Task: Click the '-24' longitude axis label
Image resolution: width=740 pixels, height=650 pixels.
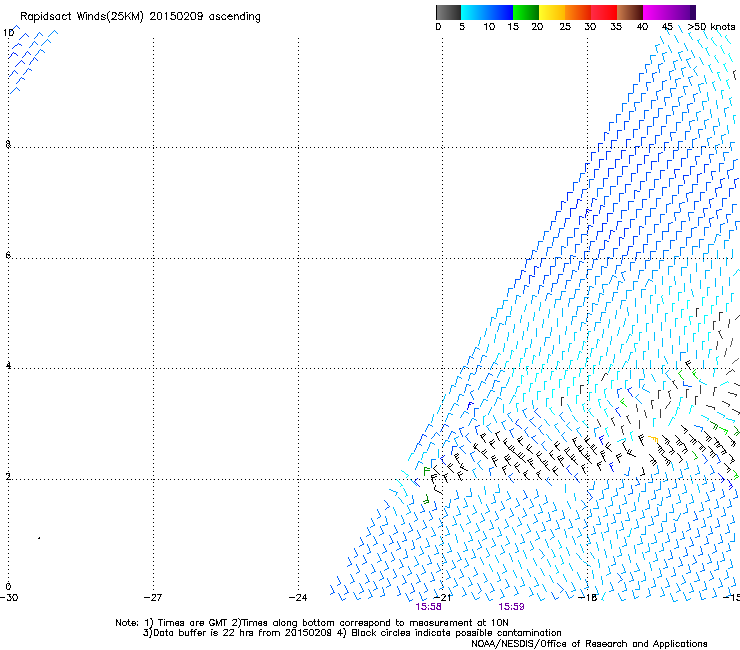Action: point(298,598)
